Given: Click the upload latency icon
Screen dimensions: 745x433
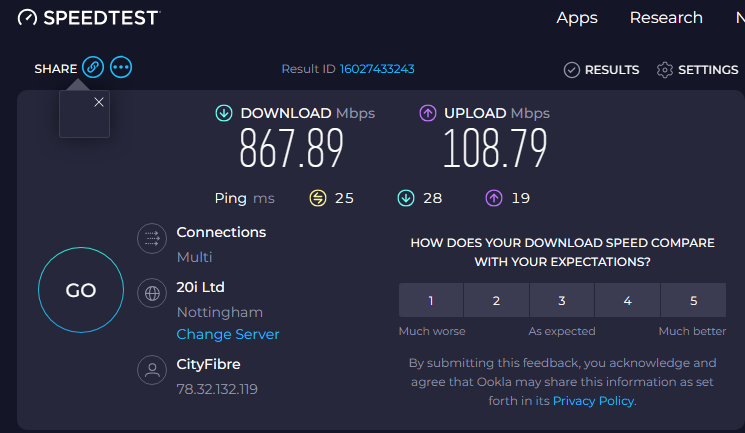Looking at the screenshot, I should click(x=494, y=198).
